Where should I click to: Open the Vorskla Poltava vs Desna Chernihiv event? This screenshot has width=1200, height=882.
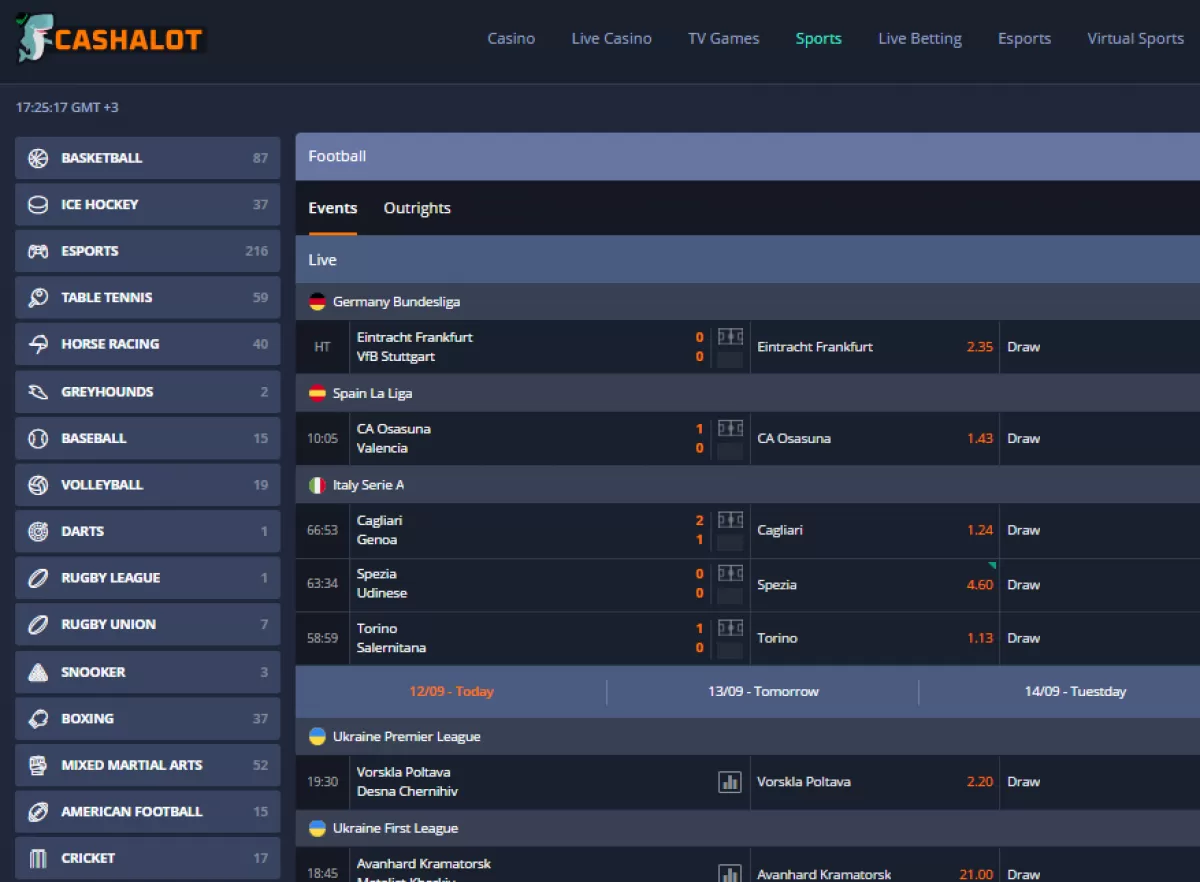point(407,782)
